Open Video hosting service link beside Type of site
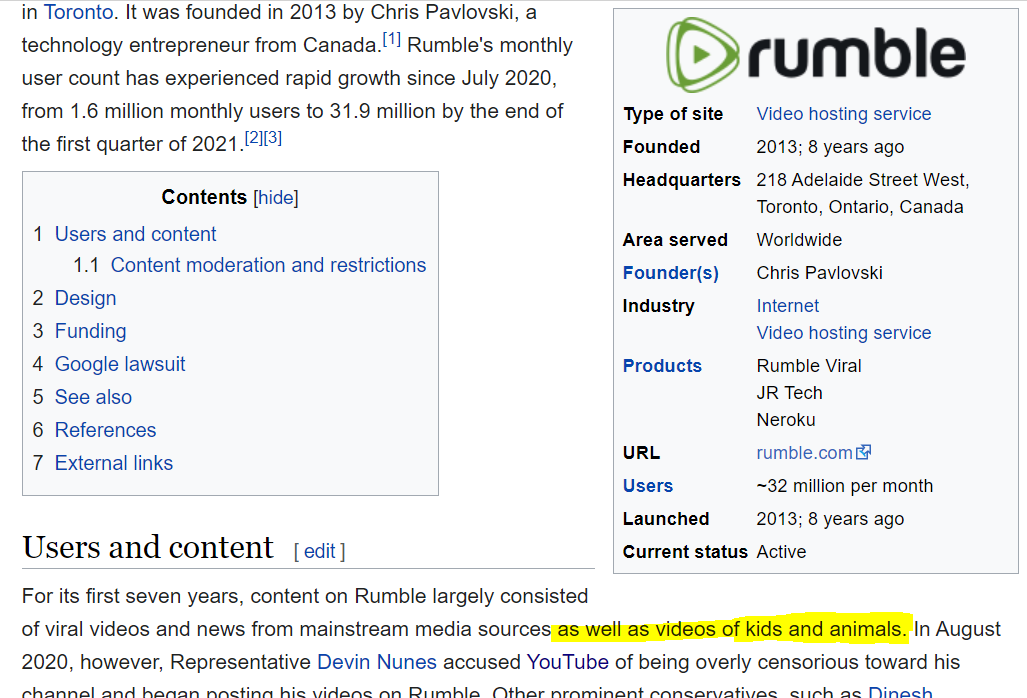1027x698 pixels. click(844, 114)
